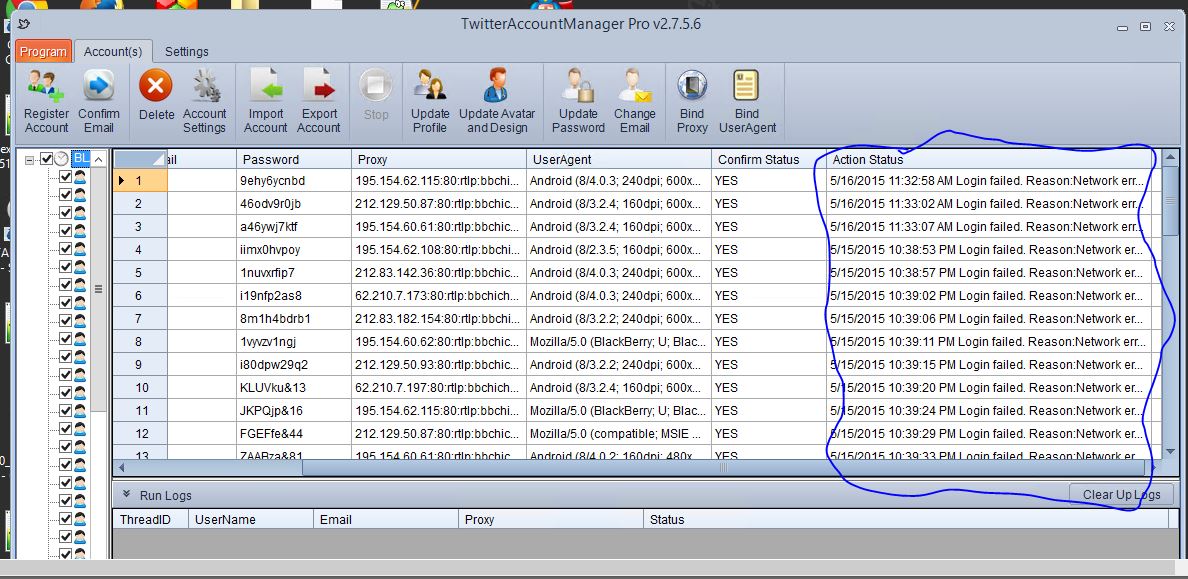Click the table select-all corner cell
Viewport: 1188px width, 579px height.
tap(140, 160)
